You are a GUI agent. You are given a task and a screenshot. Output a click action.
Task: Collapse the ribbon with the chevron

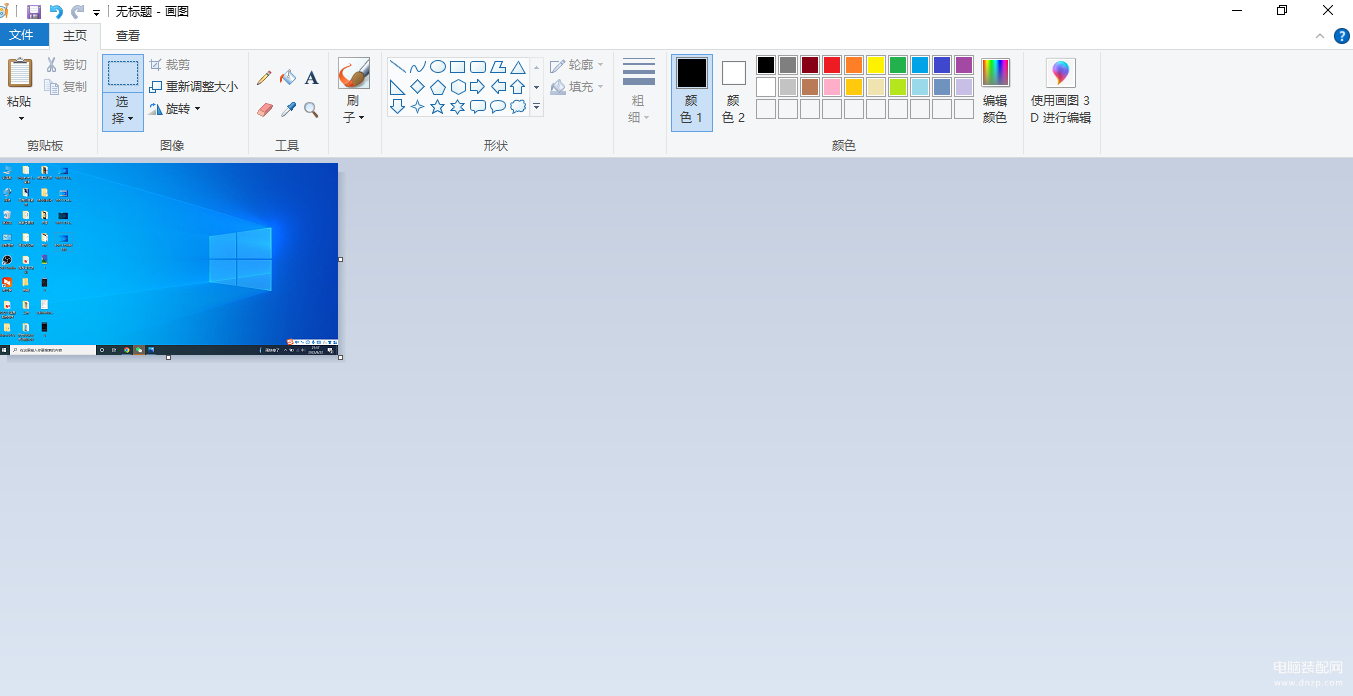(1319, 36)
